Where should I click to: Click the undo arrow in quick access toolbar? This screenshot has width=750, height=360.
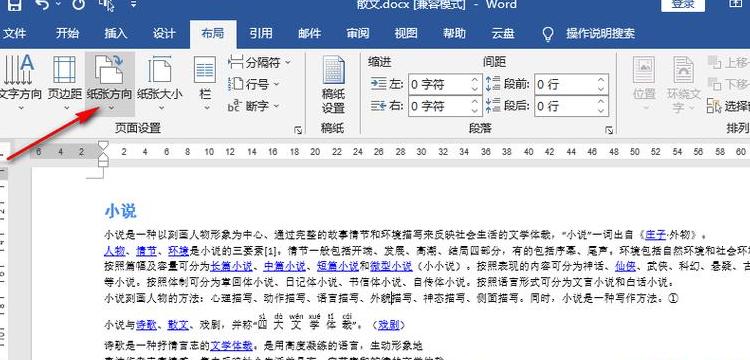tap(42, 5)
